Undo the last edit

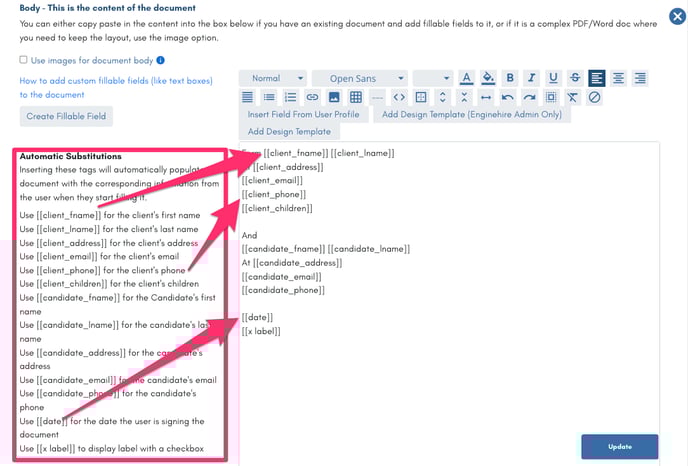508,97
